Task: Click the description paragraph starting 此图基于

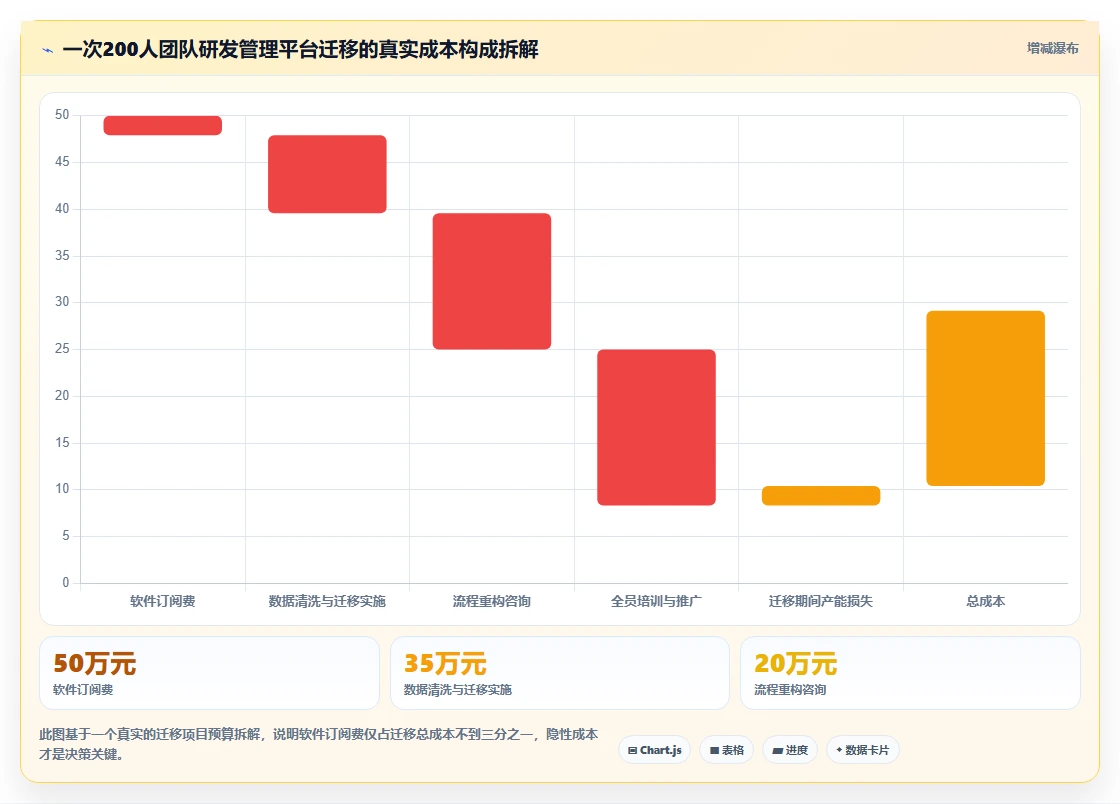Action: click(x=319, y=744)
